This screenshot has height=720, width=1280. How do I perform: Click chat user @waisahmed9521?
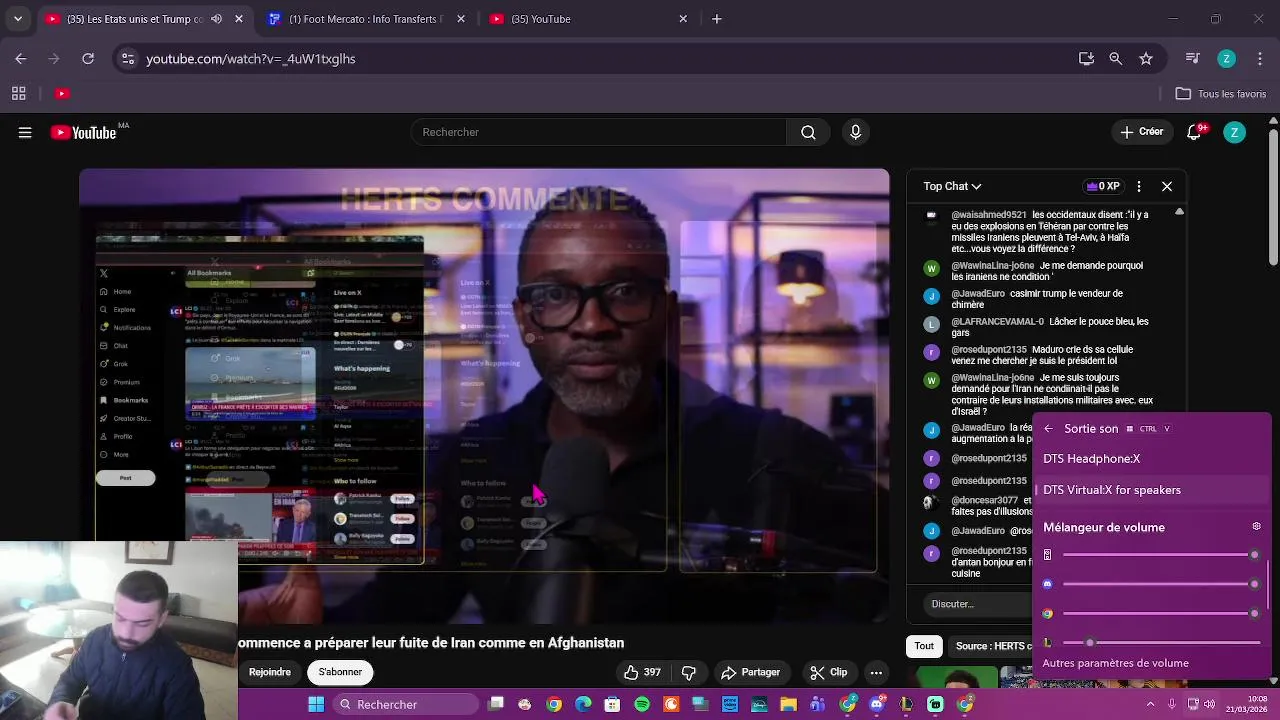tap(988, 214)
